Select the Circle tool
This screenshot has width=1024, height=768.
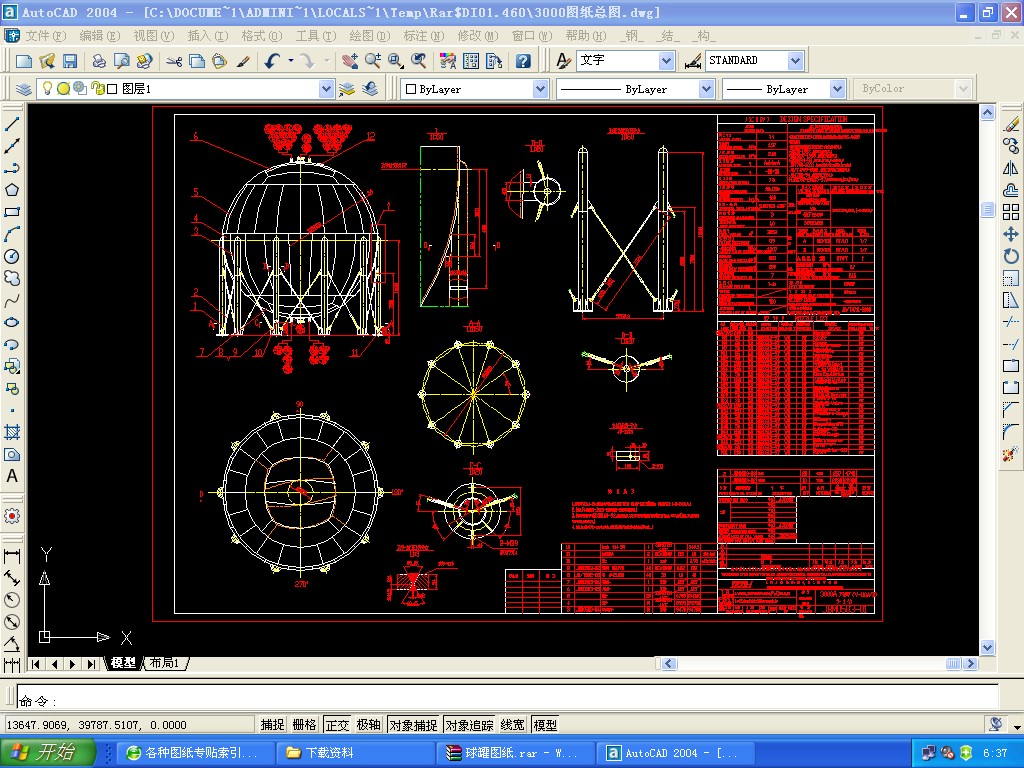[12, 257]
